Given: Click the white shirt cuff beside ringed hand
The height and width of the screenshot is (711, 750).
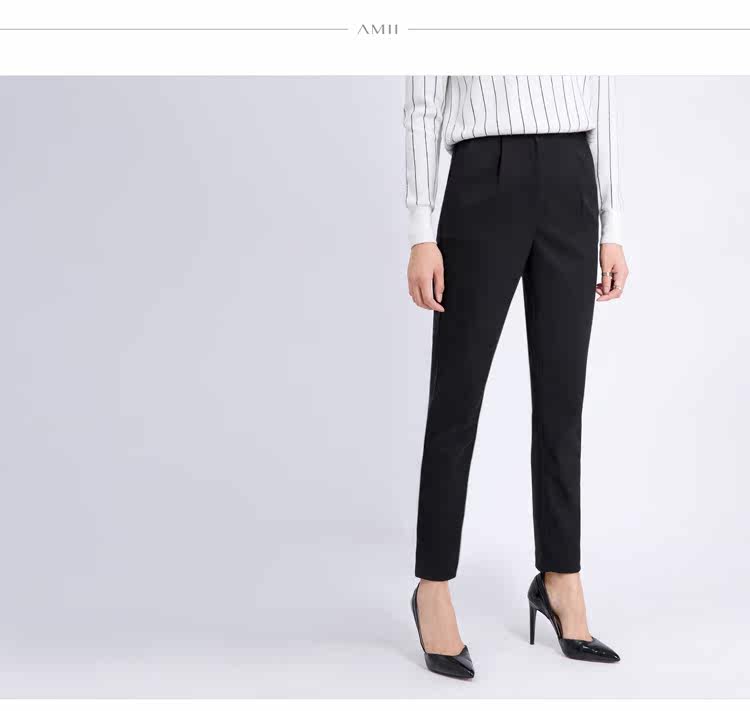Looking at the screenshot, I should tap(611, 228).
